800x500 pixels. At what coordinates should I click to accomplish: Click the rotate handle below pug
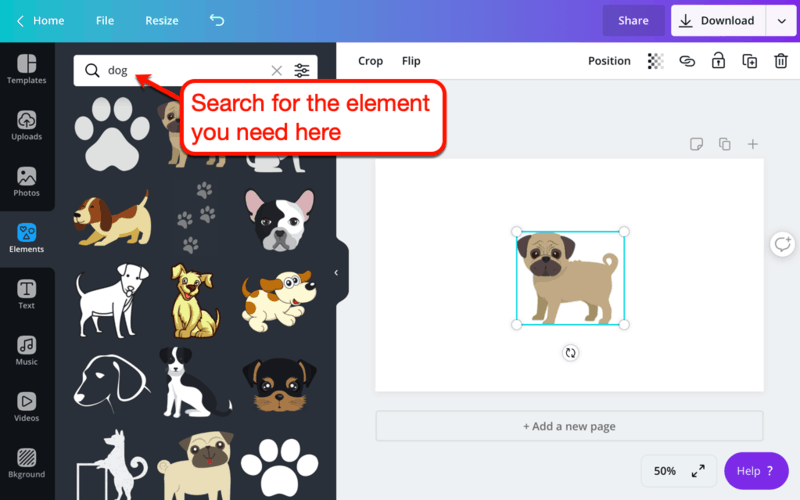(x=570, y=353)
